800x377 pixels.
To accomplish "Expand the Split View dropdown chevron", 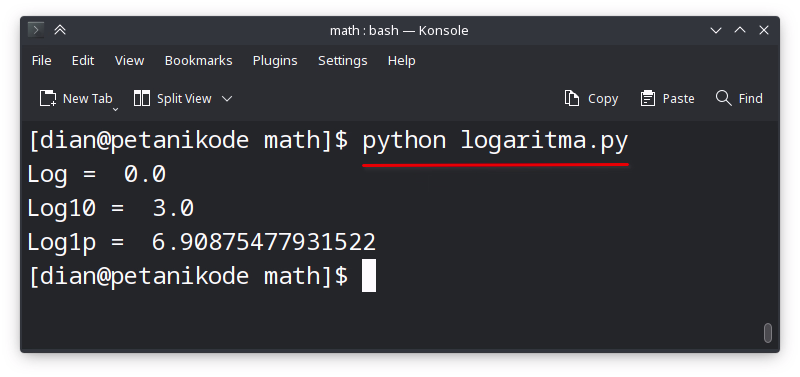I will click(227, 98).
